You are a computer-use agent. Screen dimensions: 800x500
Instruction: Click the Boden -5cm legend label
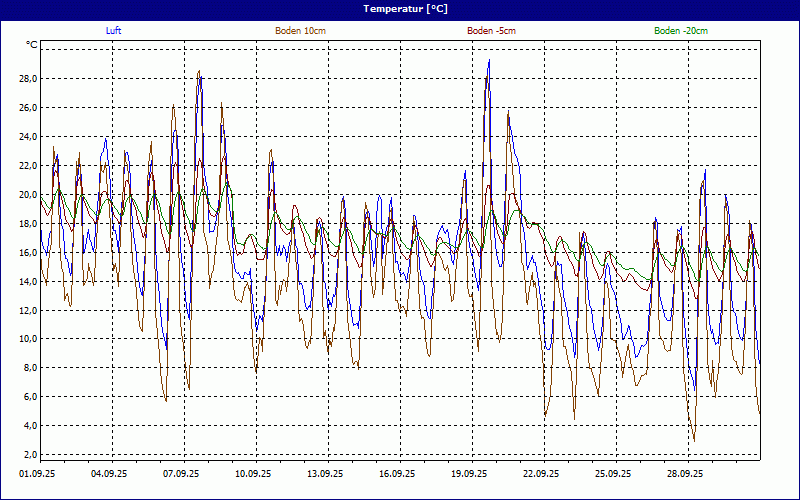pos(491,31)
